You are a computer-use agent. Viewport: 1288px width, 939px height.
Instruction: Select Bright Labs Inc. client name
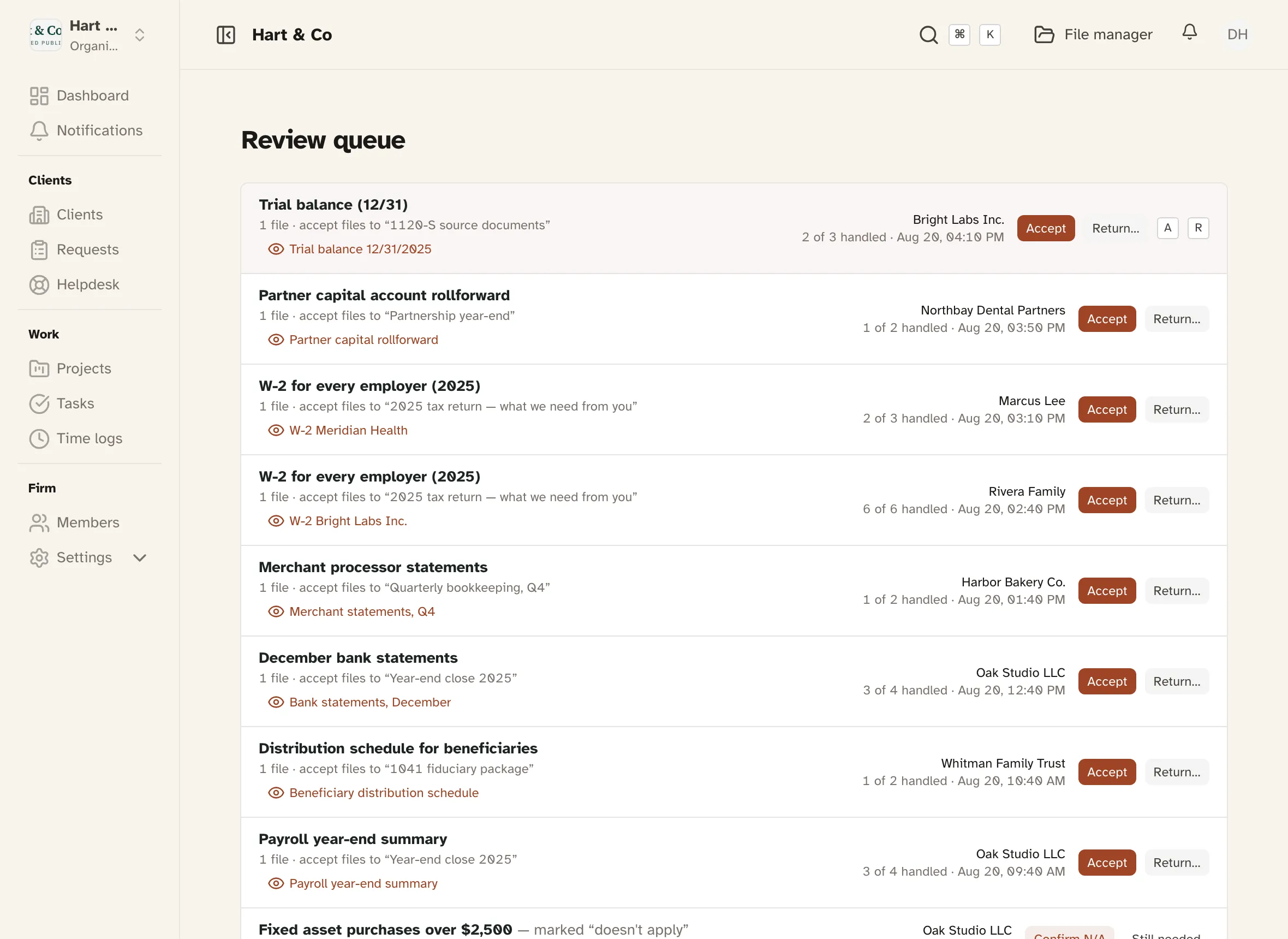[958, 219]
